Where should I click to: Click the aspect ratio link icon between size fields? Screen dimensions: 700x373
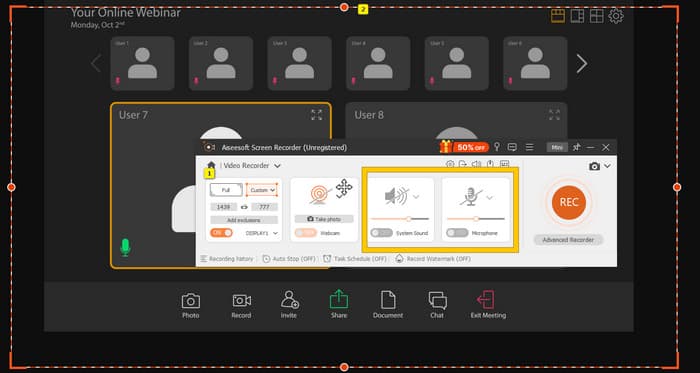point(244,207)
